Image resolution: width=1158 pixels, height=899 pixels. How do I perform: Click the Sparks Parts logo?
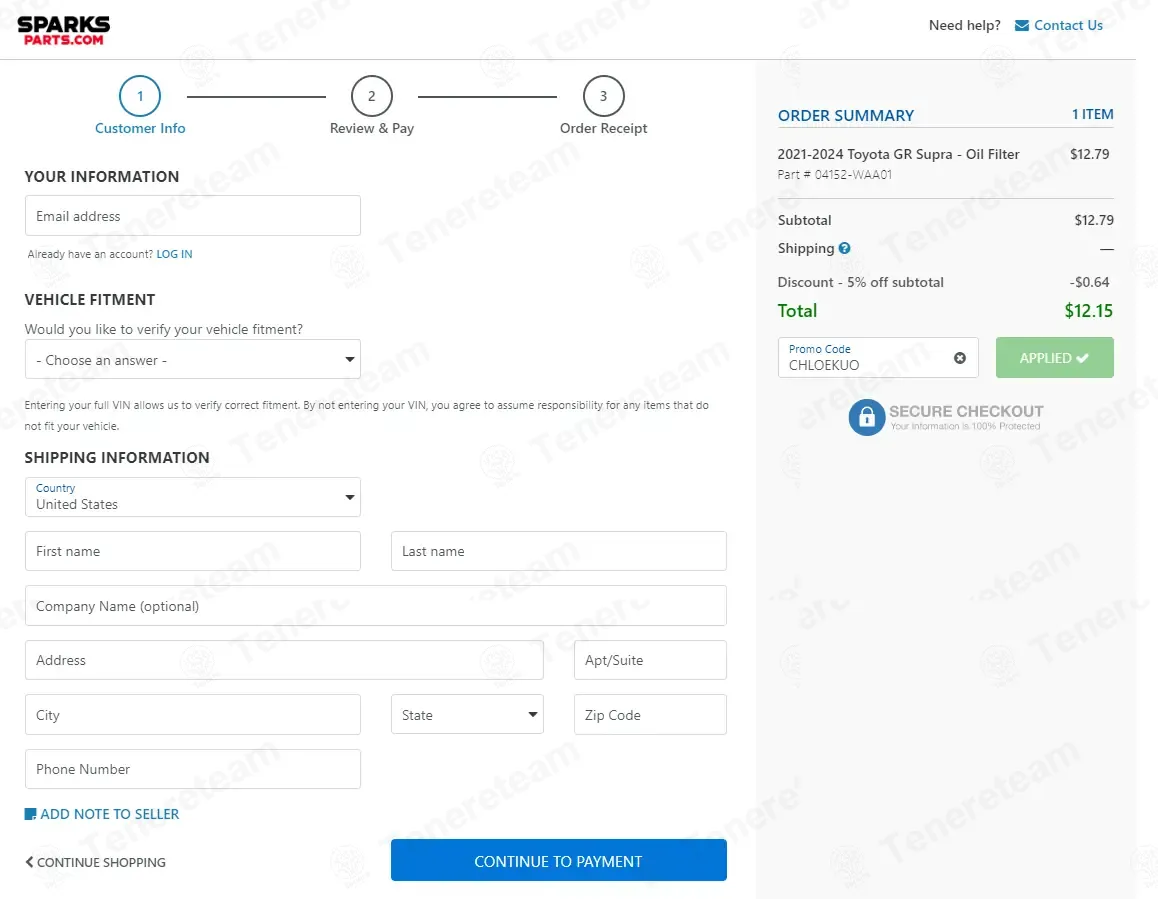tap(64, 30)
